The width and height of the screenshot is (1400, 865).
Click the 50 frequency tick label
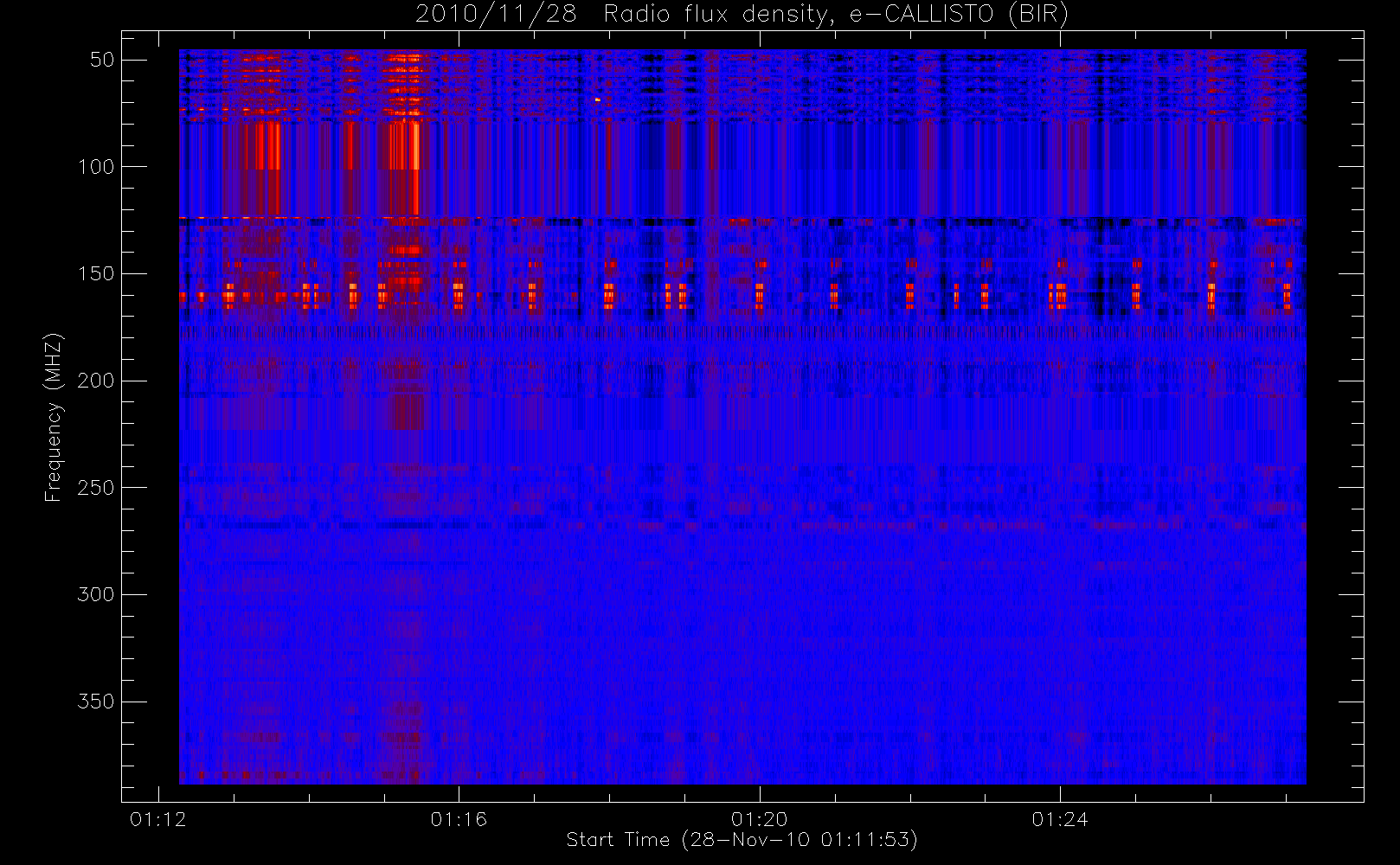[103, 60]
